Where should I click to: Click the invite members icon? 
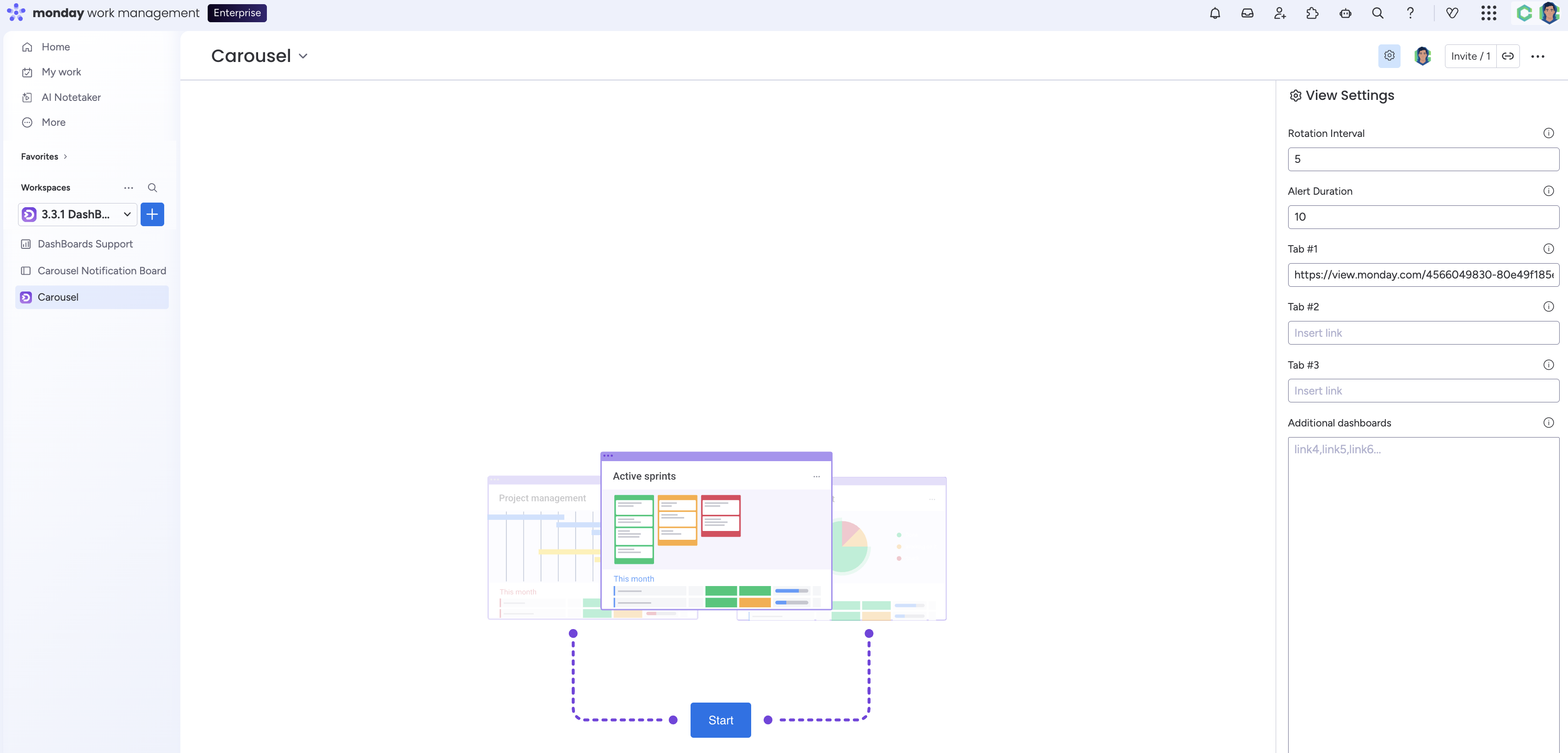(1279, 13)
